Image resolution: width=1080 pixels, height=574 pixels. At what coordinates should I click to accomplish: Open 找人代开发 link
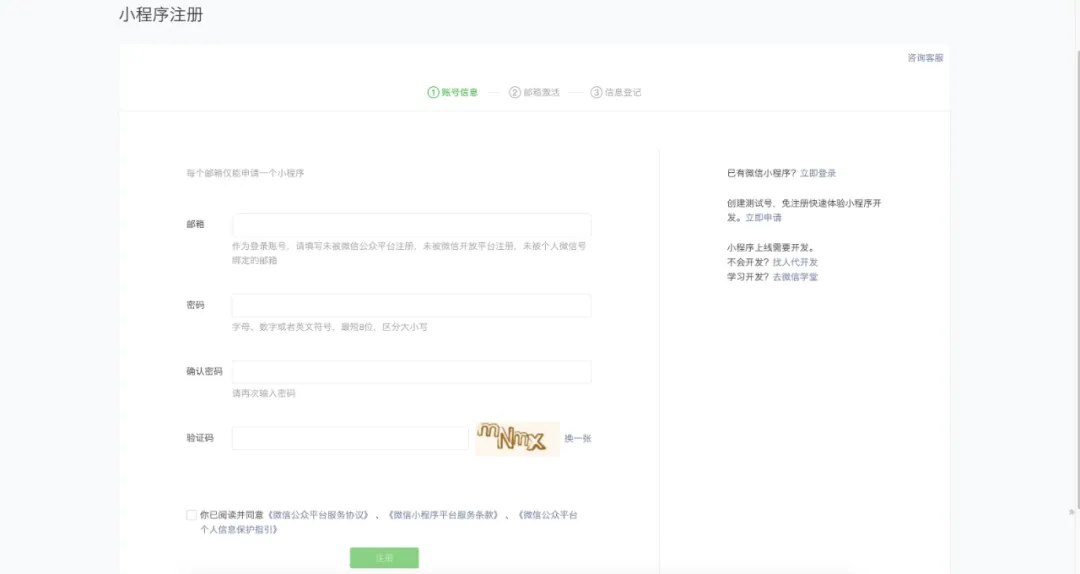tap(795, 262)
